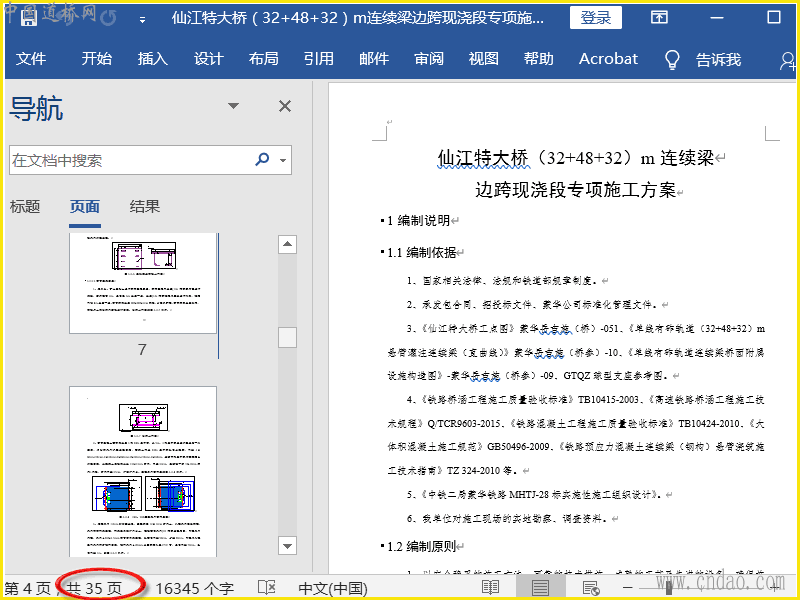
Task: Click list item 1 about 国家相关法律
Action: (x=503, y=281)
